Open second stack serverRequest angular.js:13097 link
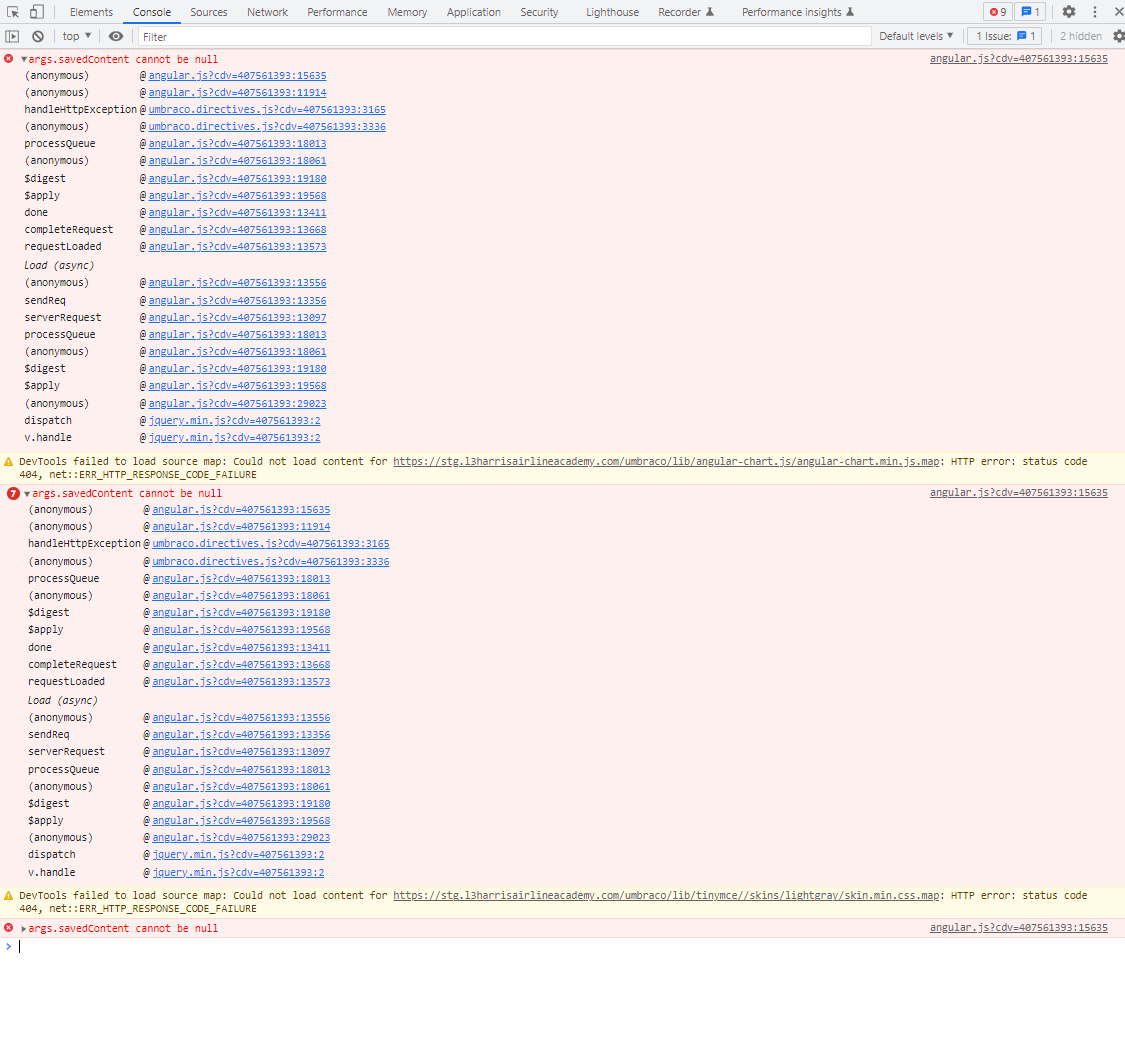1125x1041 pixels. pyautogui.click(x=241, y=752)
